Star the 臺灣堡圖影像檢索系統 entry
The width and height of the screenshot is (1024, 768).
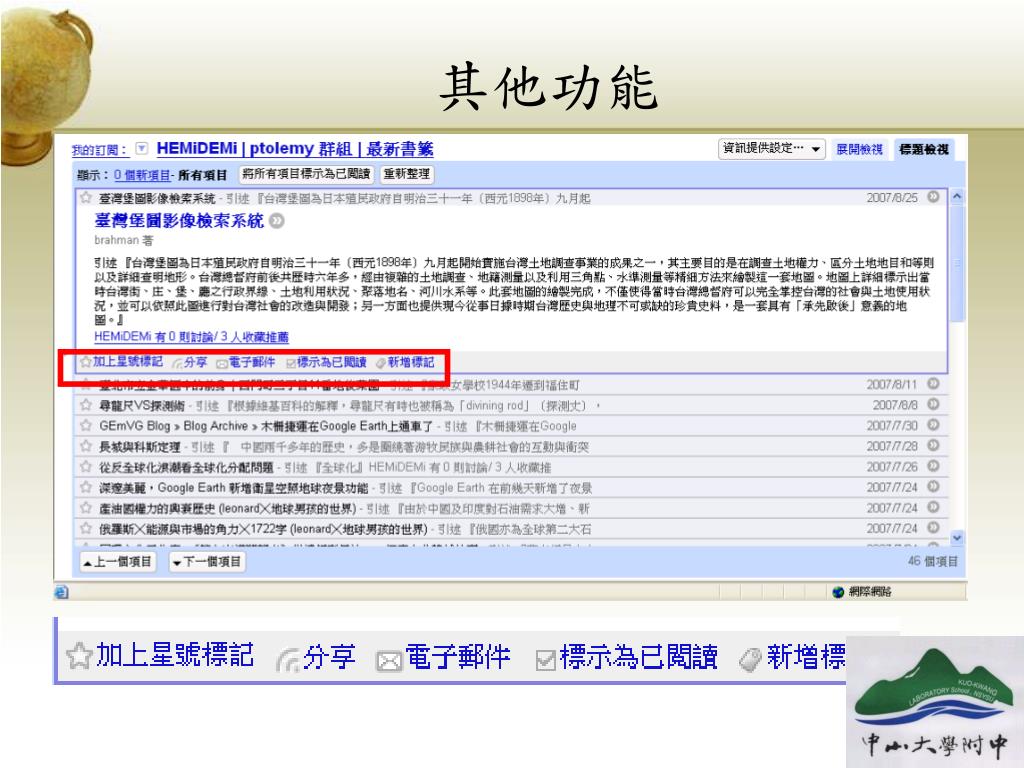coord(86,197)
